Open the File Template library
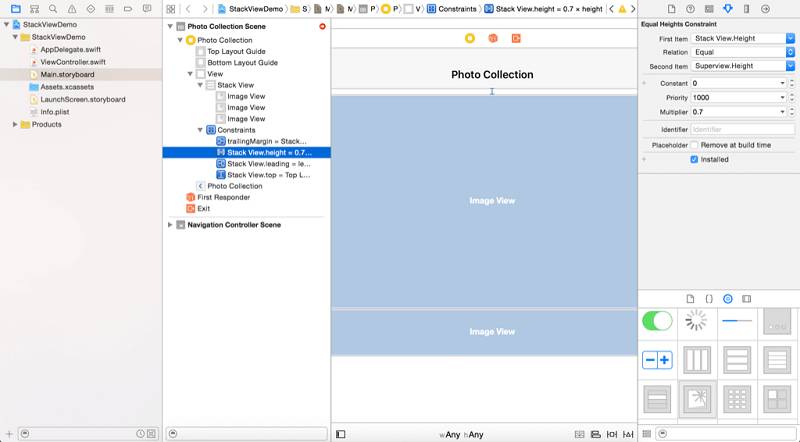Viewport: 800px width, 442px height. point(690,299)
